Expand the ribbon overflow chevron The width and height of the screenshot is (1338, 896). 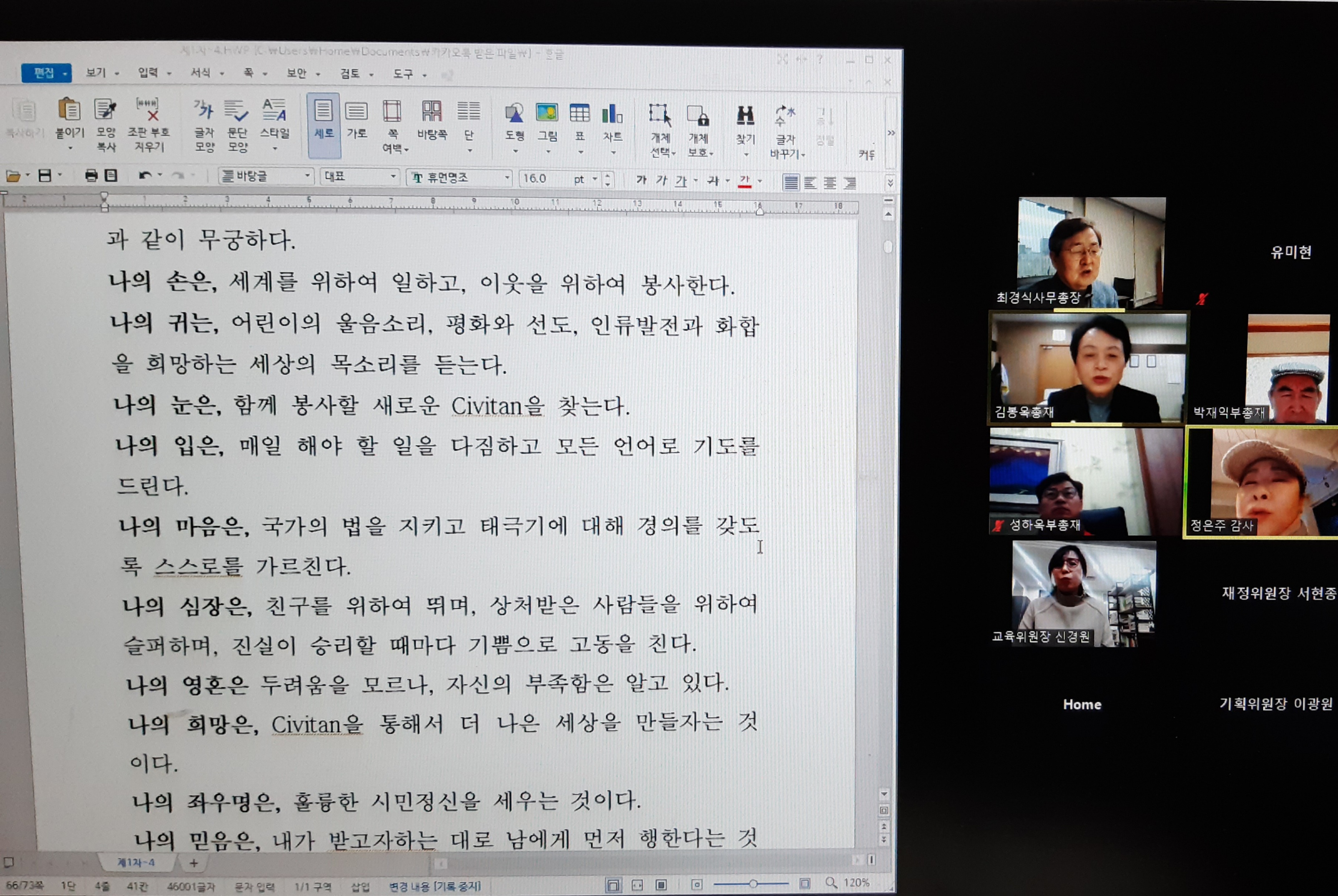(x=891, y=133)
